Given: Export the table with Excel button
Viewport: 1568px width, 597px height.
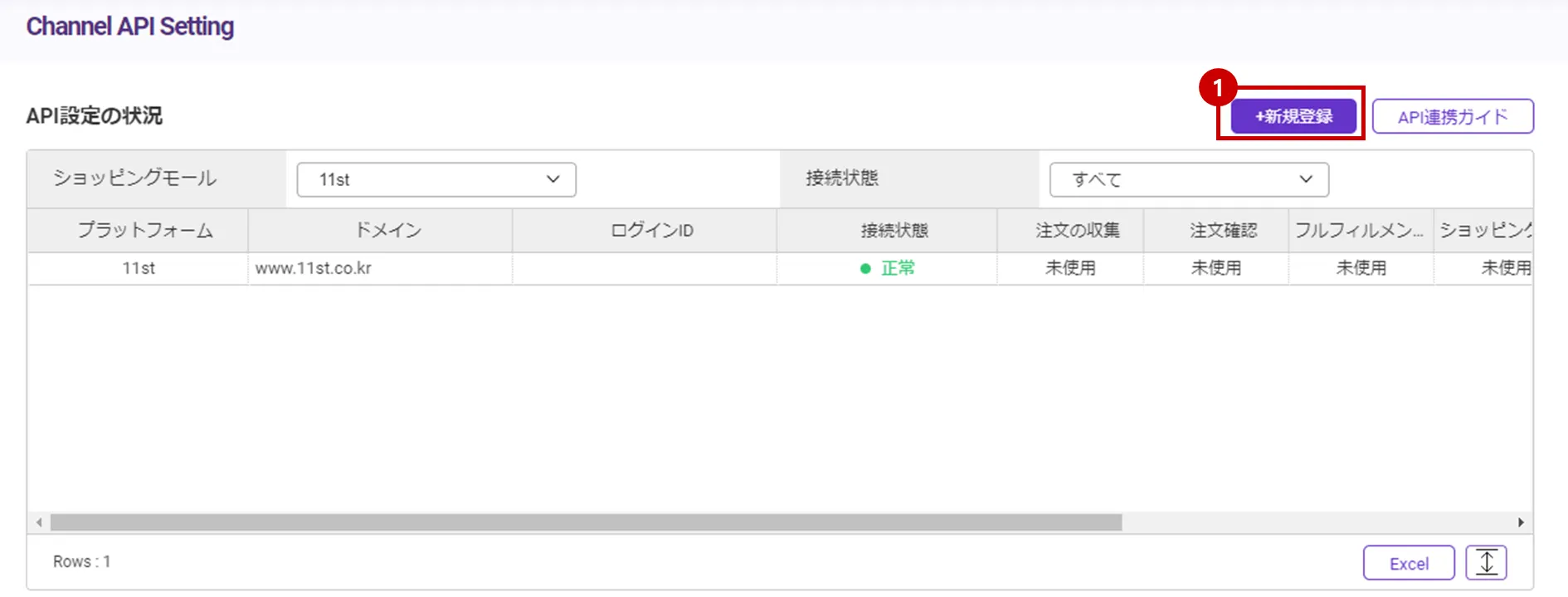Looking at the screenshot, I should pos(1409,563).
